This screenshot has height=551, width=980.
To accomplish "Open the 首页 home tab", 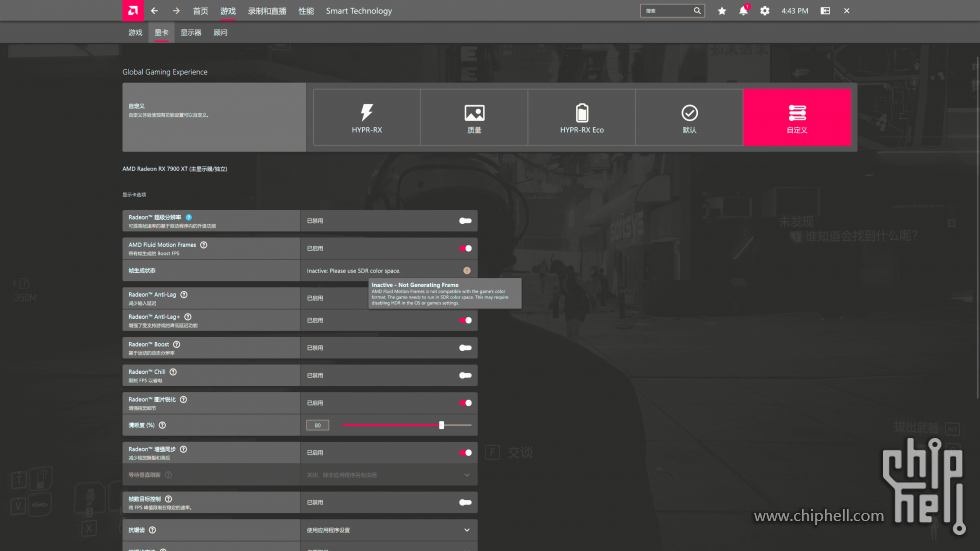I will pos(201,11).
